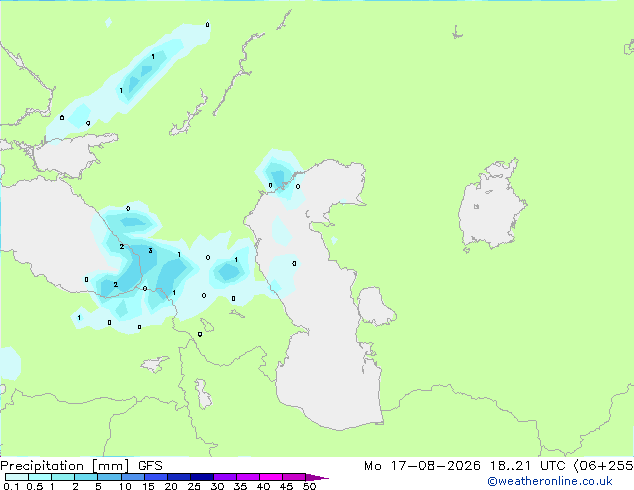Click the 20–25 mm legend color box
Viewport: 634px width, 490px height.
coord(178,477)
